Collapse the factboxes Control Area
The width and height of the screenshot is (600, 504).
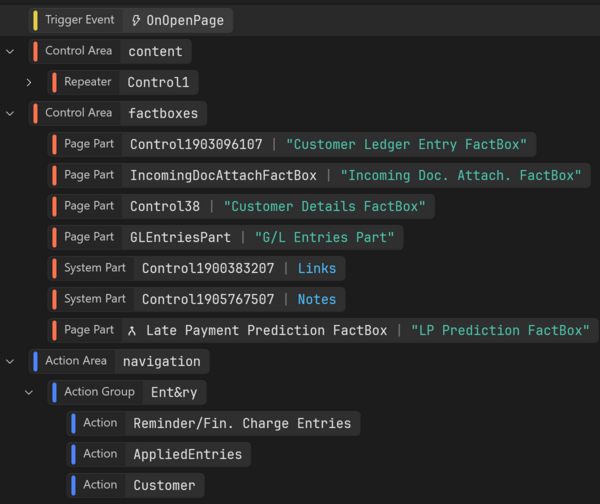(x=10, y=113)
